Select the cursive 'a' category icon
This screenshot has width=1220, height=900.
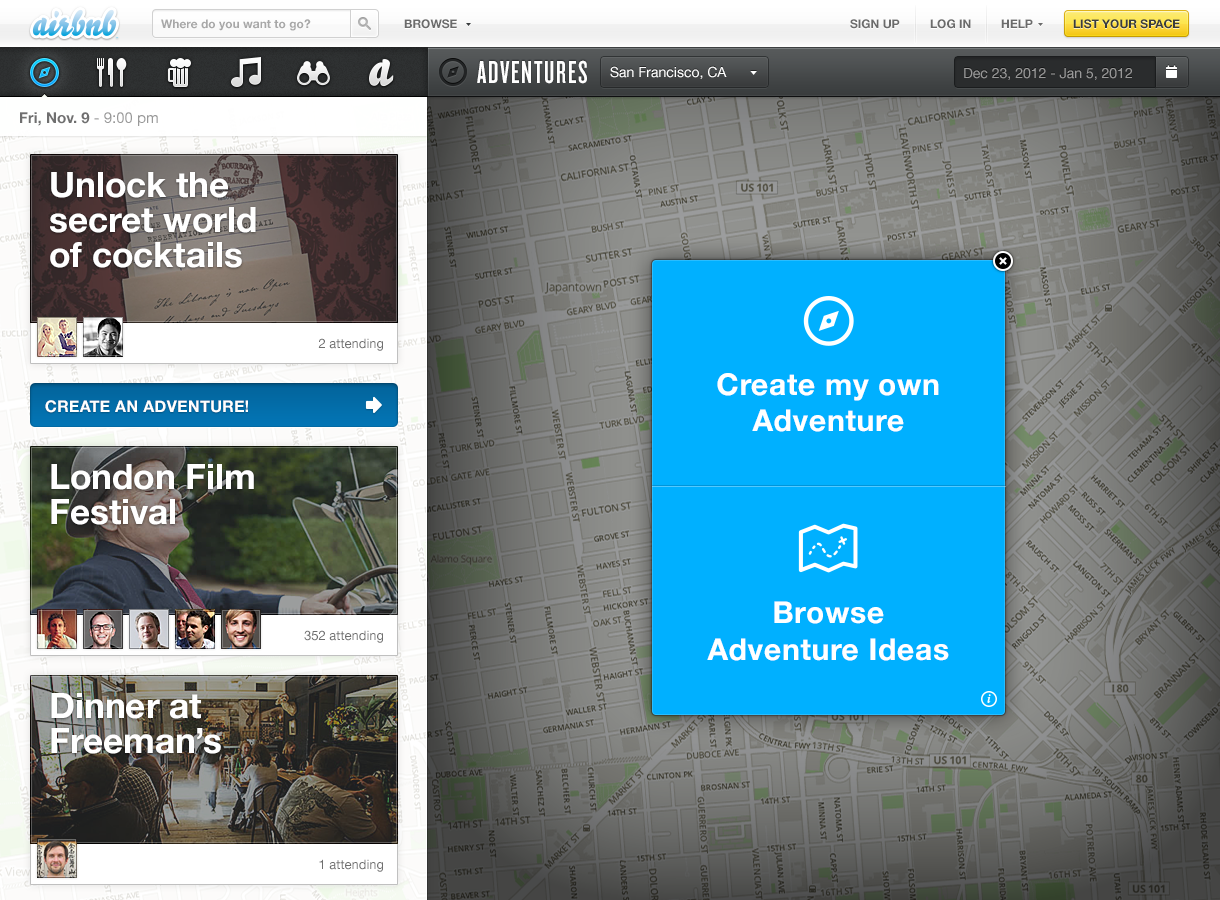tap(380, 72)
